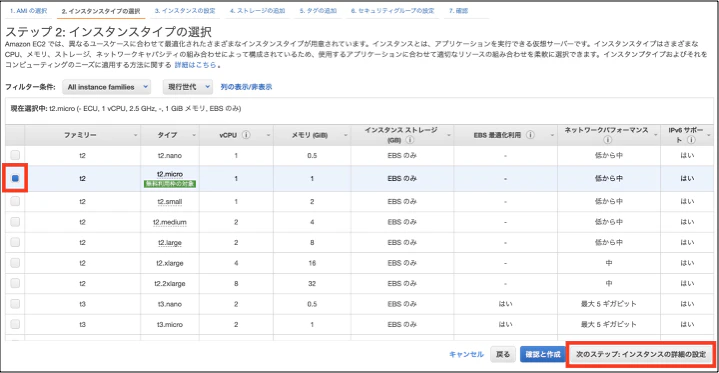Click the green free tier badge under t2.micro
719x373 pixels.
pyautogui.click(x=170, y=184)
